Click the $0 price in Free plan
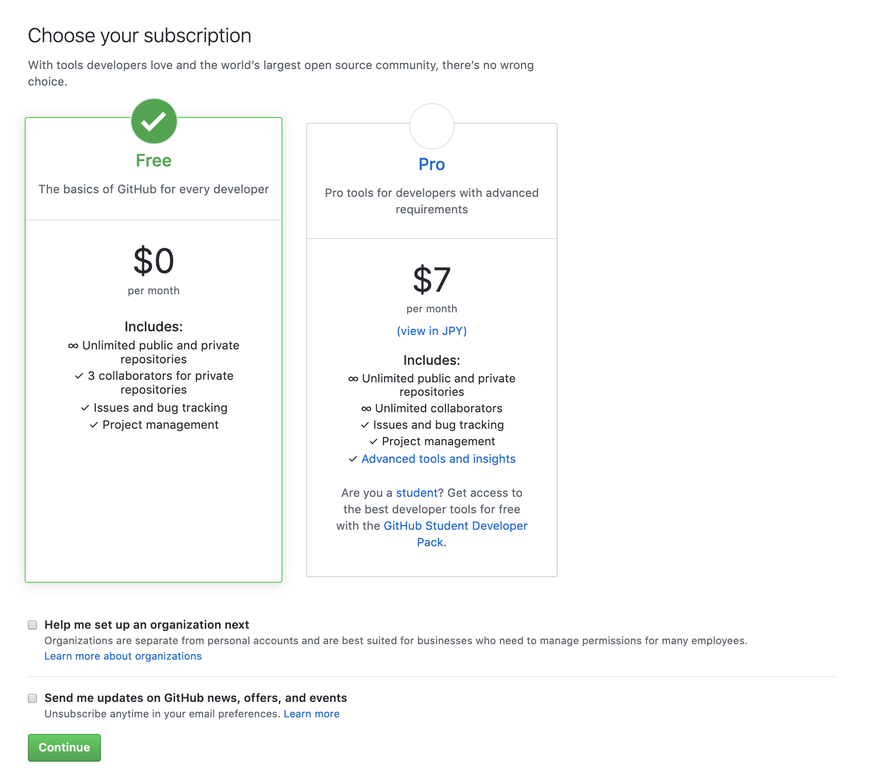 coord(154,260)
